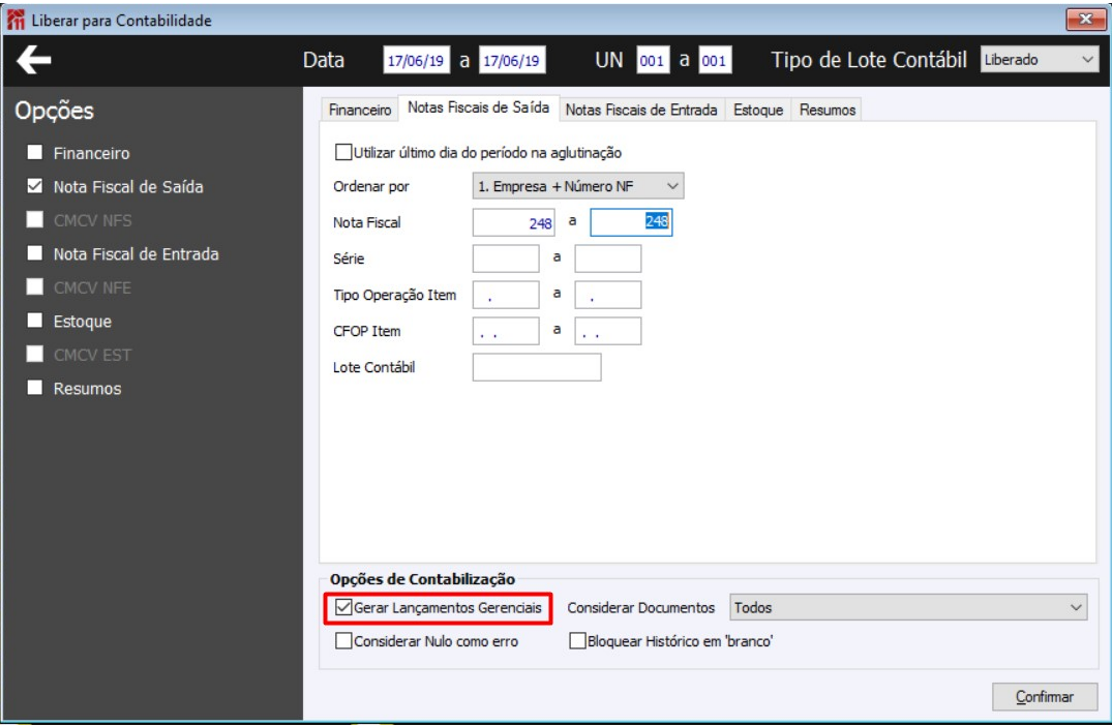Screen dimensions: 1112x727
Task: Click the initial Nota Fiscal field
Action: tap(513, 223)
